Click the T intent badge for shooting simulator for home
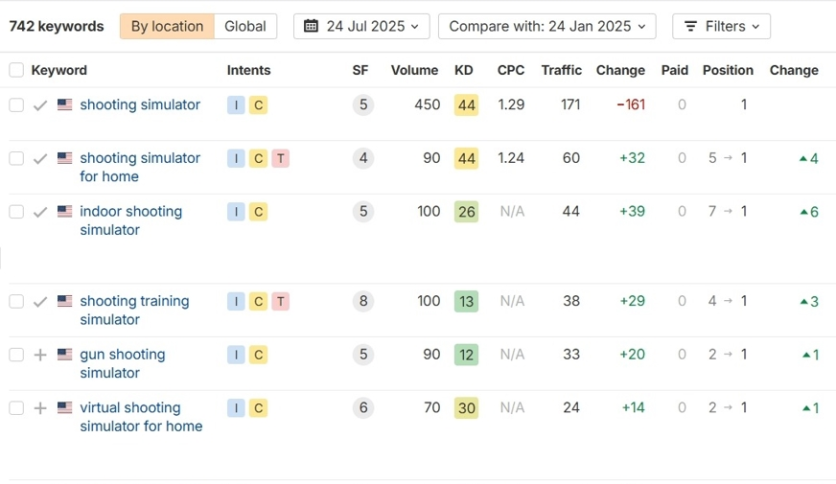This screenshot has height=484, width=836. 280,158
